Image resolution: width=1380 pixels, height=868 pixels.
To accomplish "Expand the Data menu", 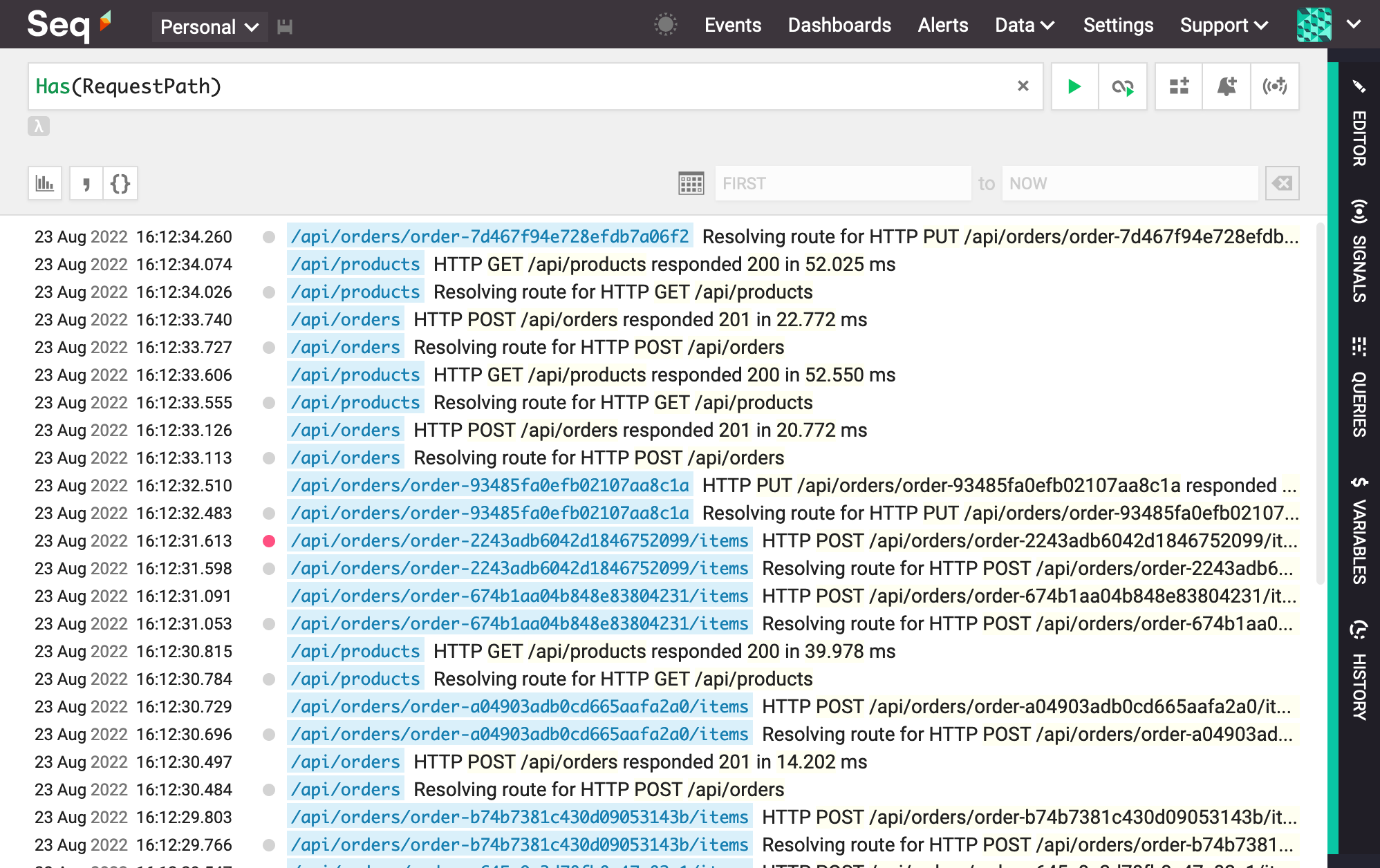I will point(1025,25).
